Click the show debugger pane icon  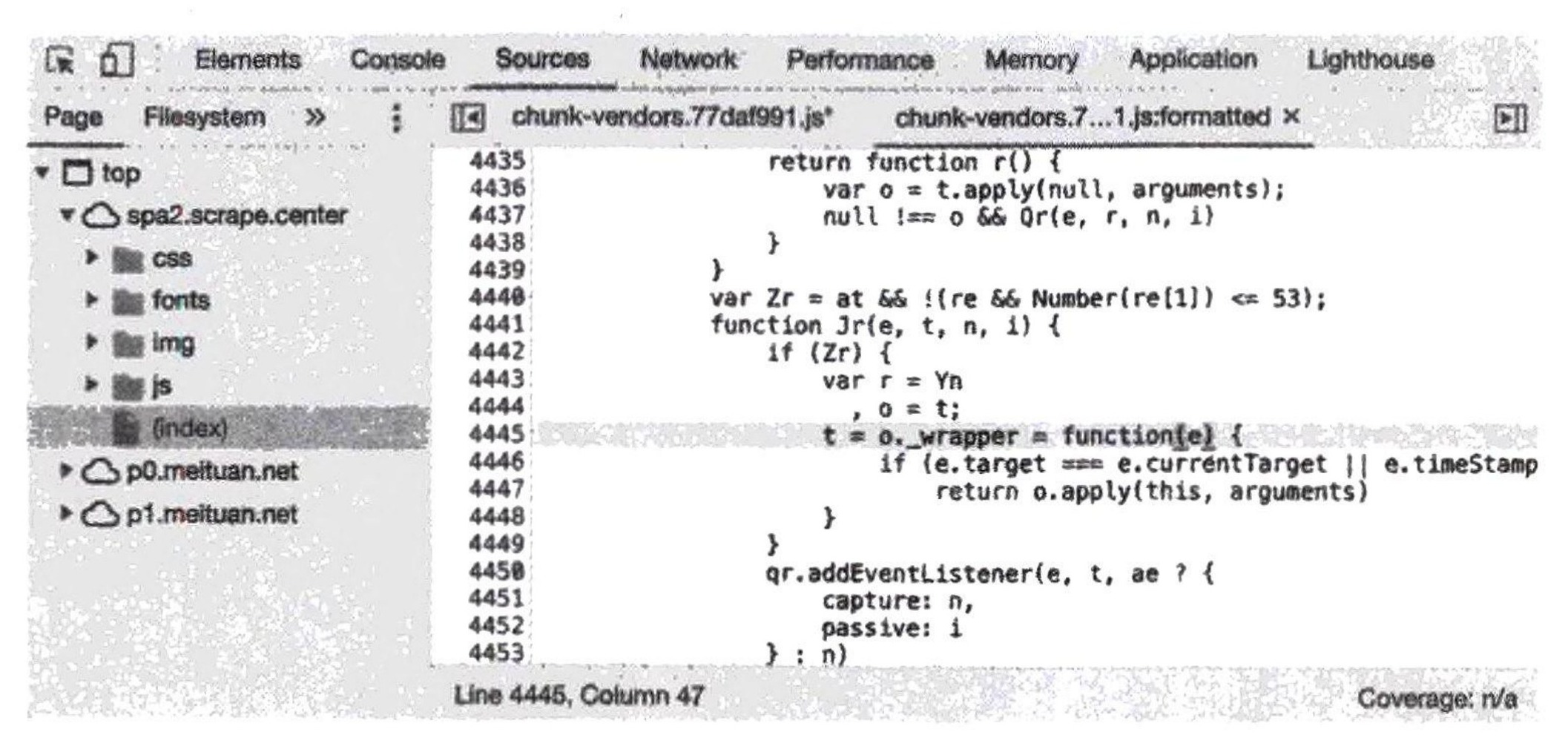[x=1509, y=118]
